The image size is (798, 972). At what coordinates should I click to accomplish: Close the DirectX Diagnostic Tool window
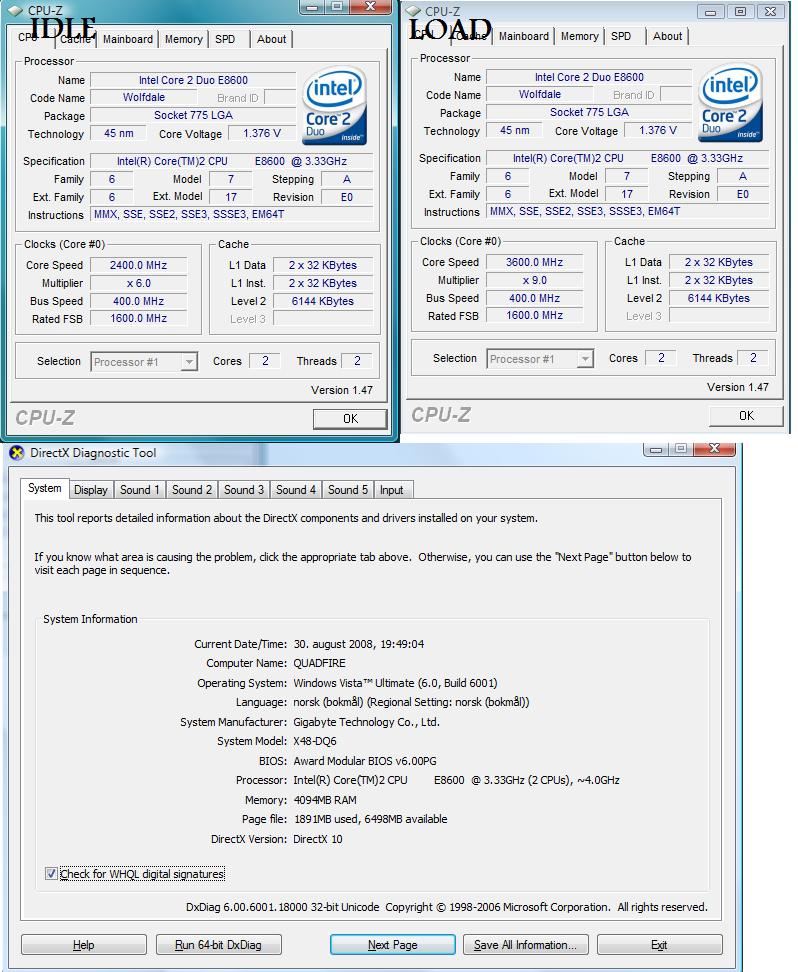click(714, 448)
